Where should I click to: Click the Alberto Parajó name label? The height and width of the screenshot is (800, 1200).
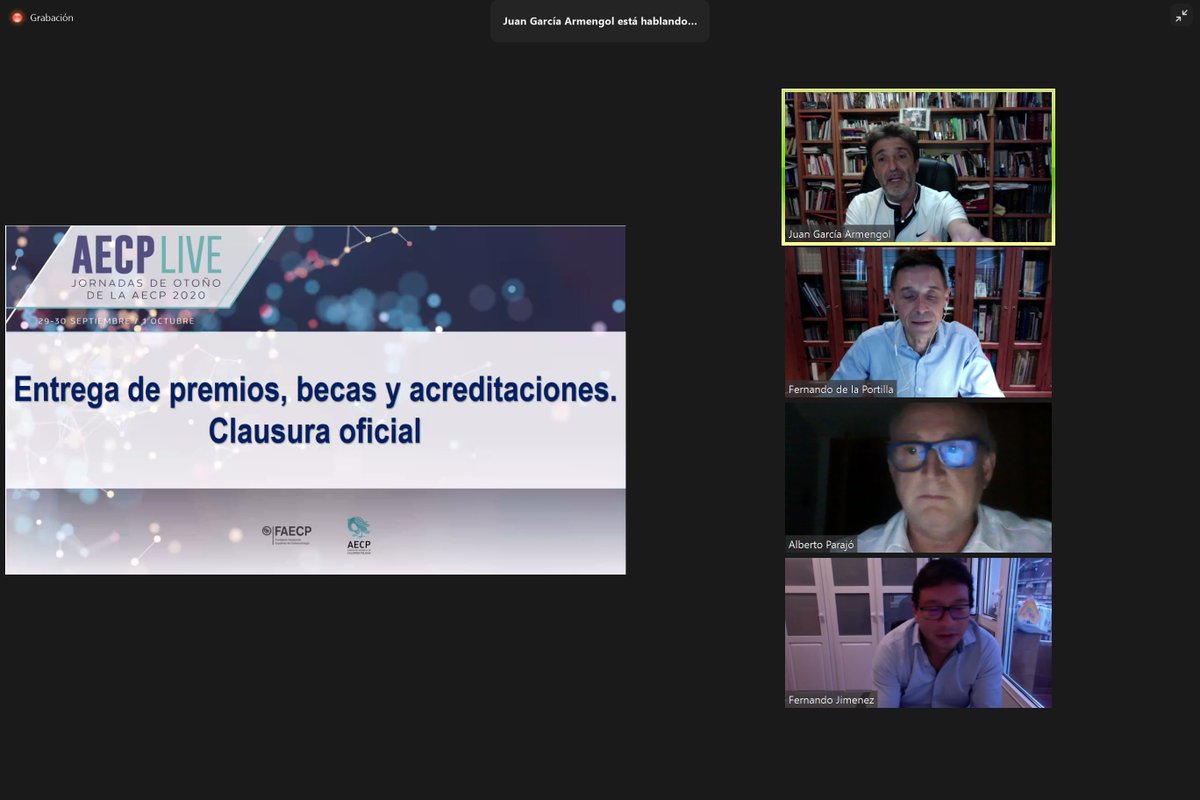[822, 545]
